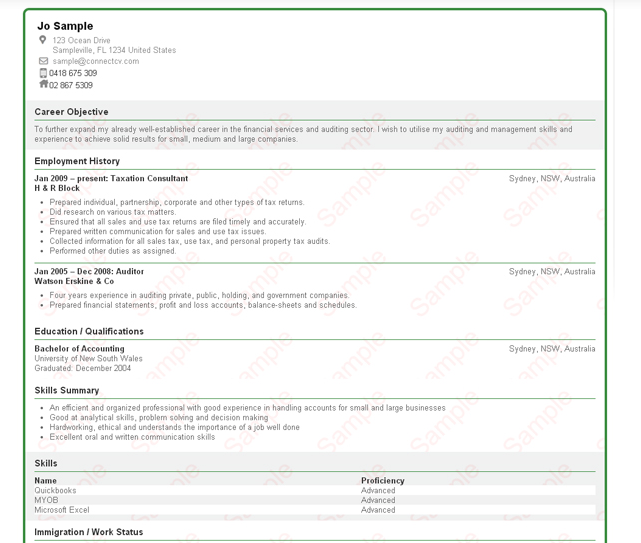The image size is (641, 543).
Task: Click University of New South Wales
Action: tap(88, 359)
